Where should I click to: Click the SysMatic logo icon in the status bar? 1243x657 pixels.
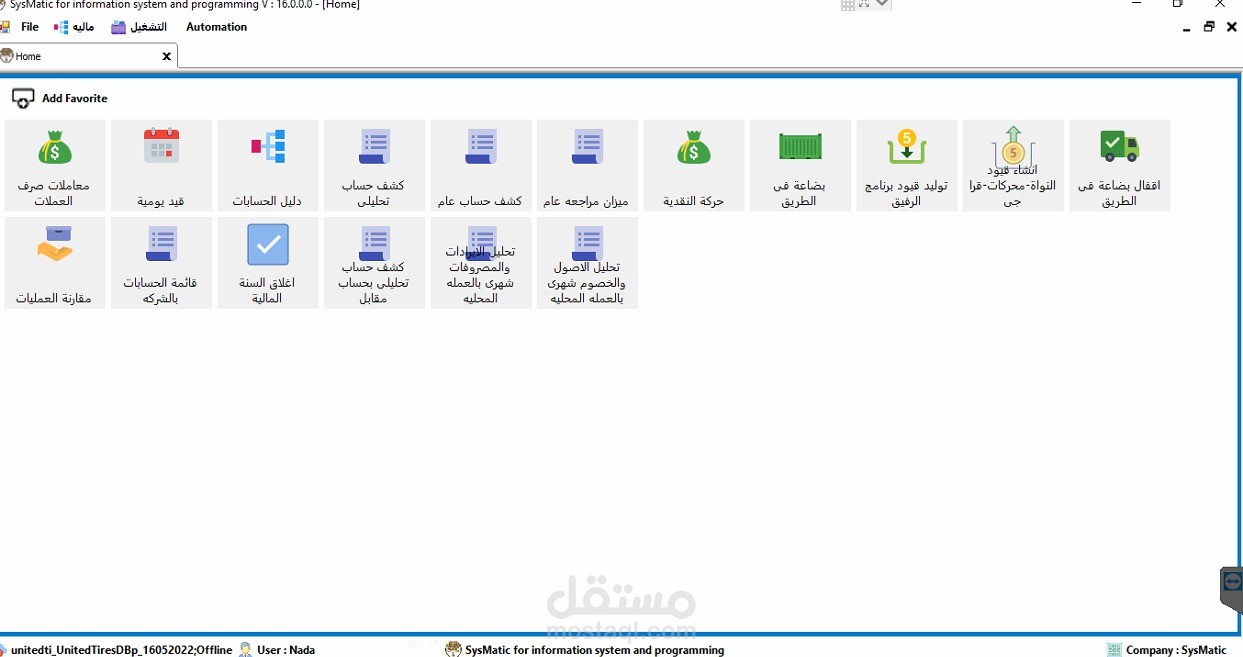pos(453,650)
